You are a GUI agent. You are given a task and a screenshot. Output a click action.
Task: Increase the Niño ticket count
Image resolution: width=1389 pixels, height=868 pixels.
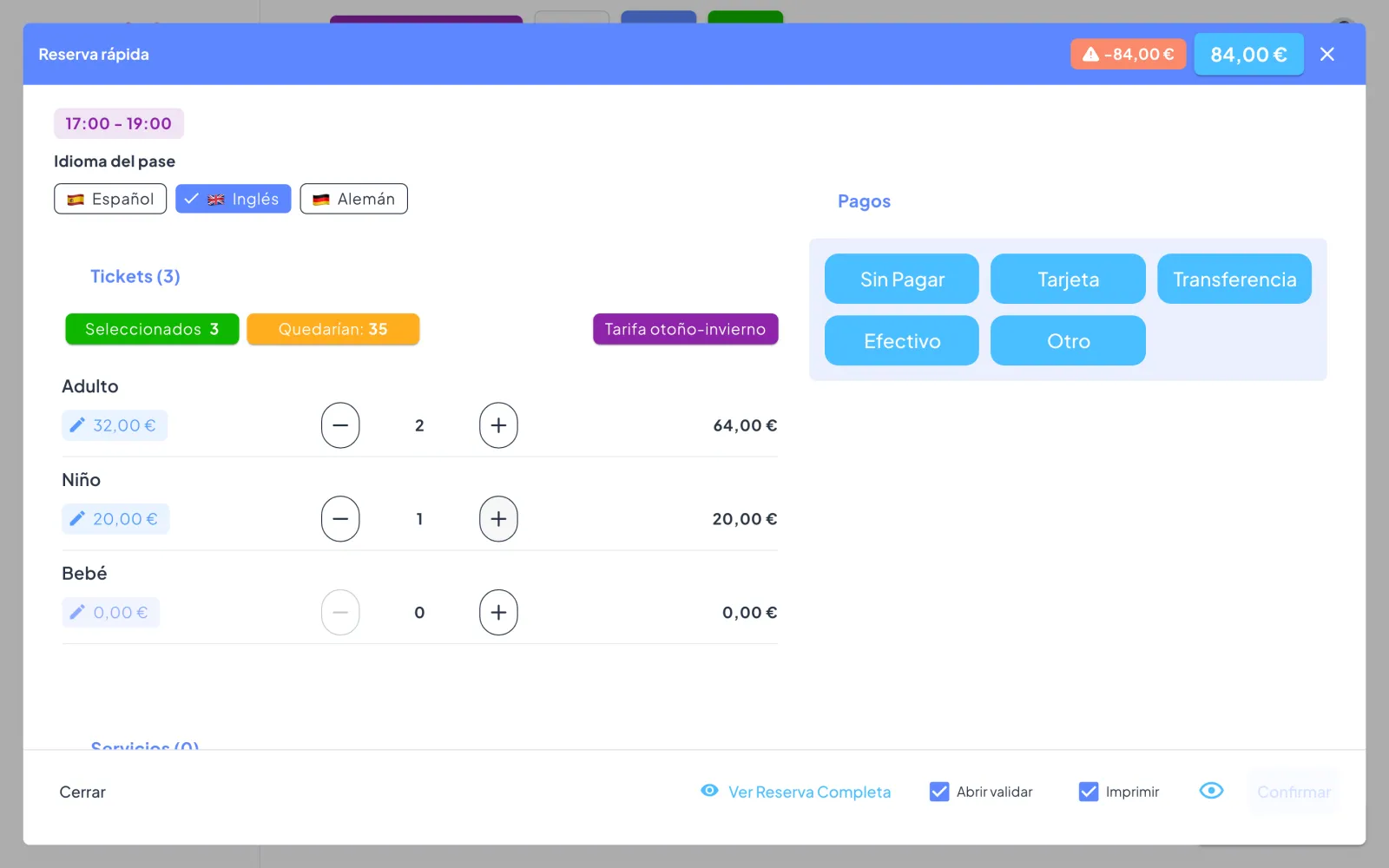coord(498,519)
